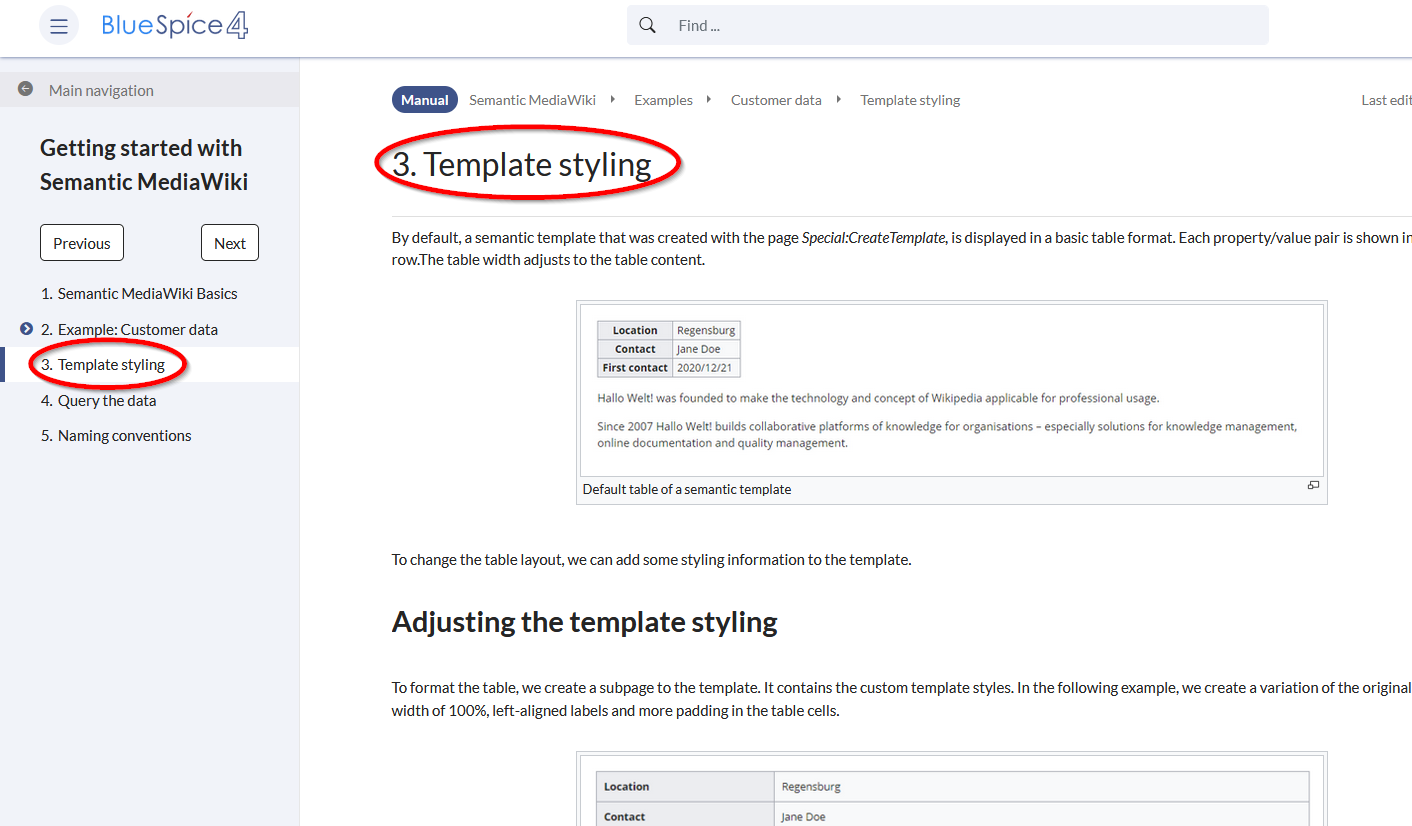This screenshot has height=826, width=1412.
Task: Enlarge the default table image via icon
Action: [x=1313, y=486]
